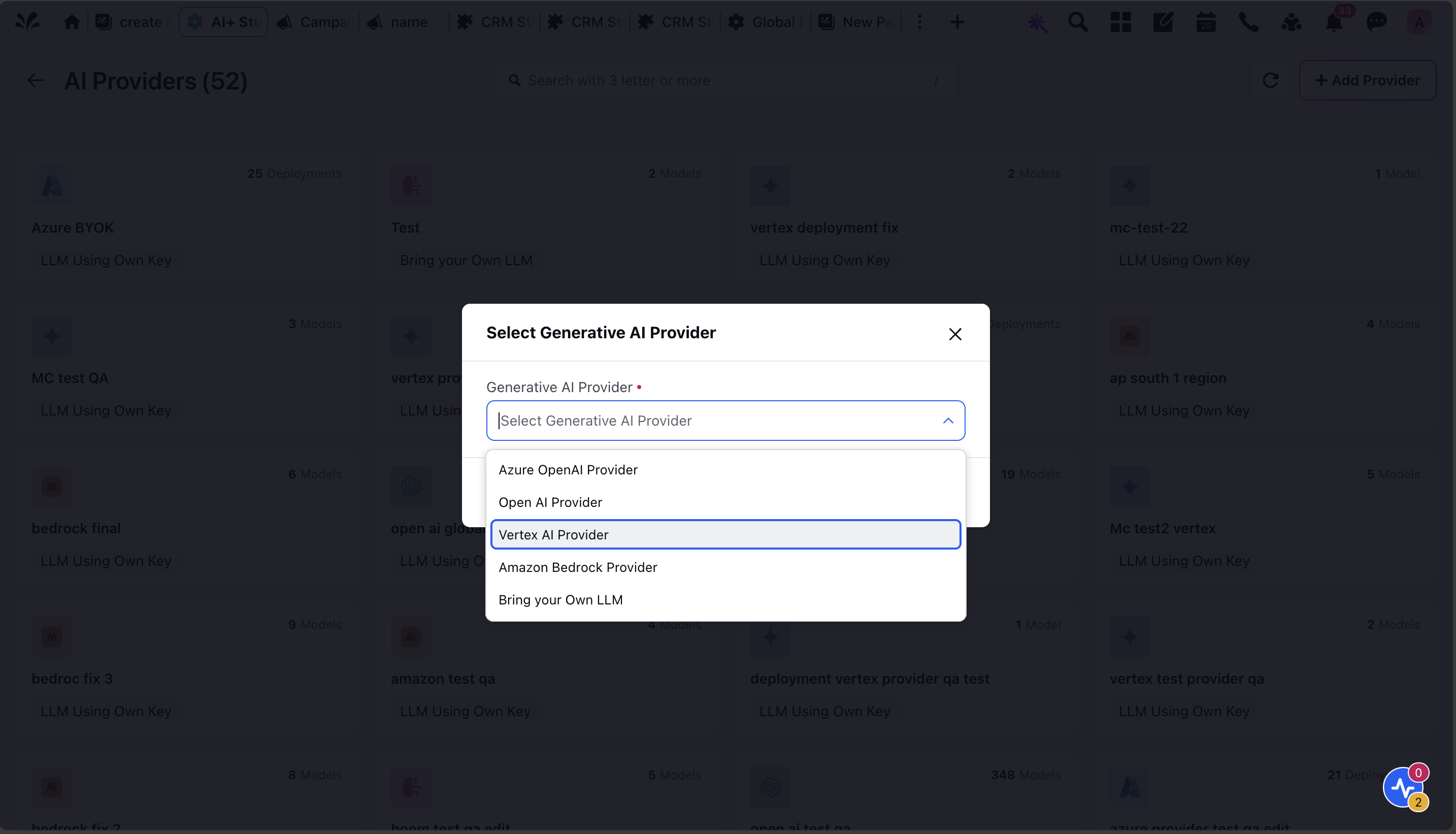The height and width of the screenshot is (834, 1456).
Task: Switch to the create tab
Action: (135, 22)
